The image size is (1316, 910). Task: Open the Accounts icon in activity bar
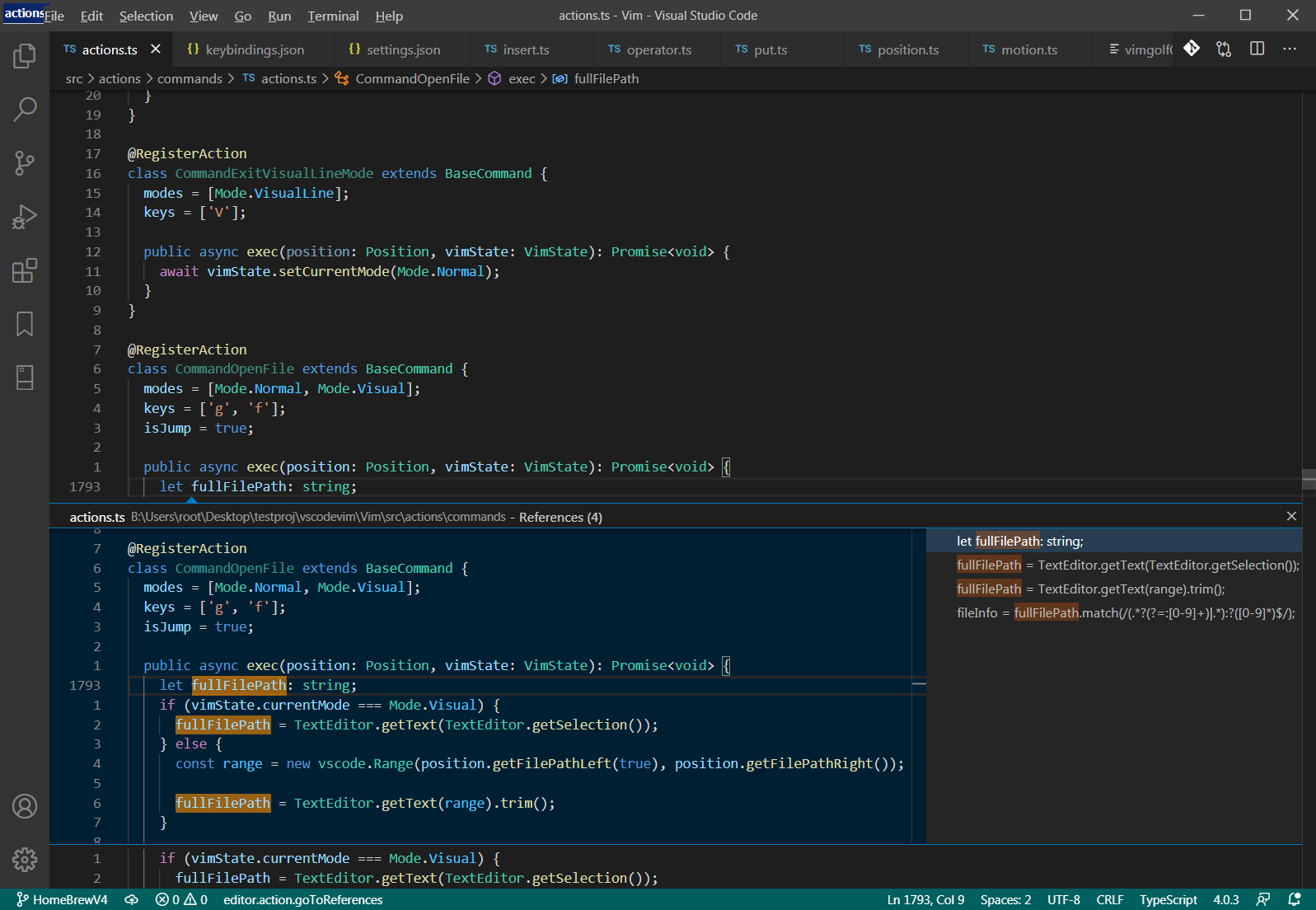click(25, 806)
